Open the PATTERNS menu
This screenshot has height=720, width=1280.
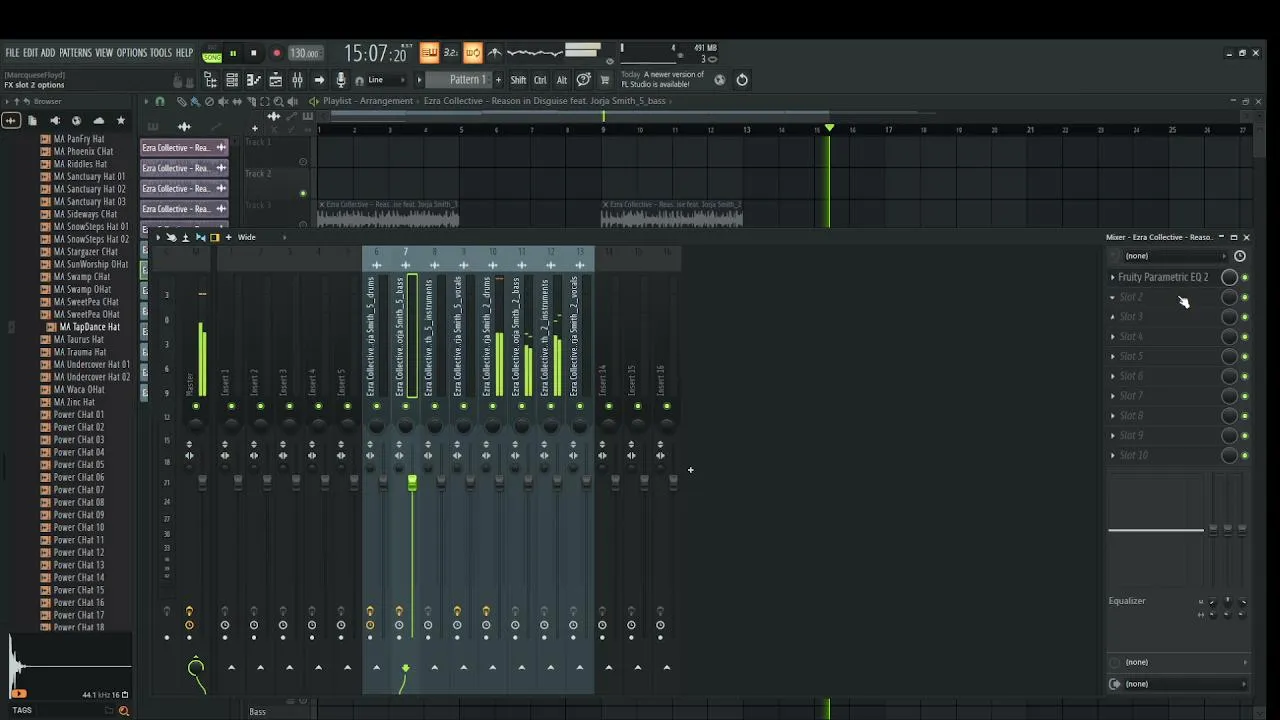coord(75,53)
